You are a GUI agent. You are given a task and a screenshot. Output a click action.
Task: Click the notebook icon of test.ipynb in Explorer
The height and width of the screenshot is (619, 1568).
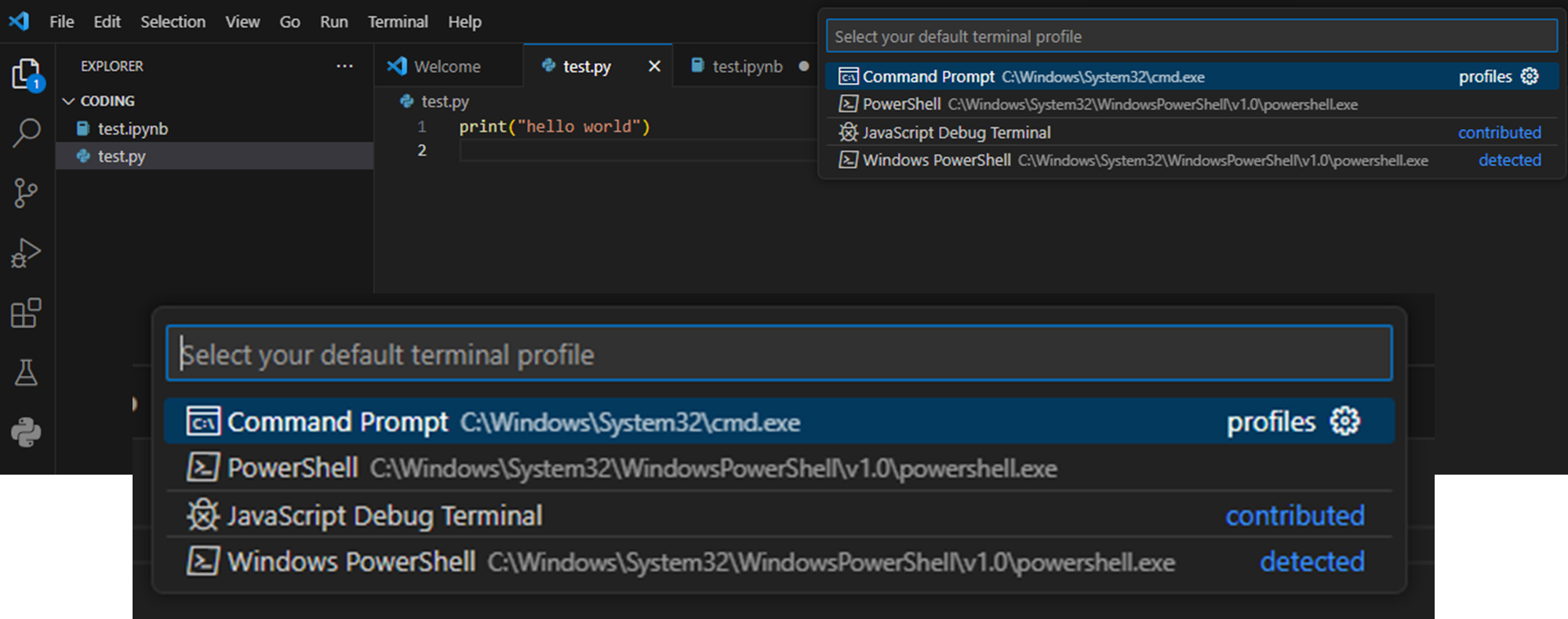pos(82,128)
